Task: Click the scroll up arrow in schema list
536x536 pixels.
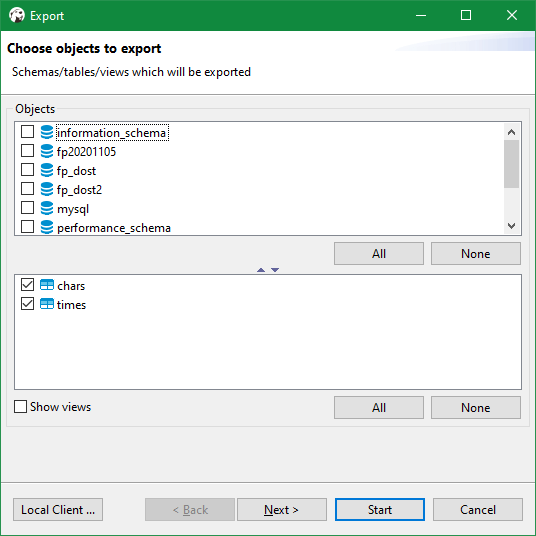Action: 511,132
